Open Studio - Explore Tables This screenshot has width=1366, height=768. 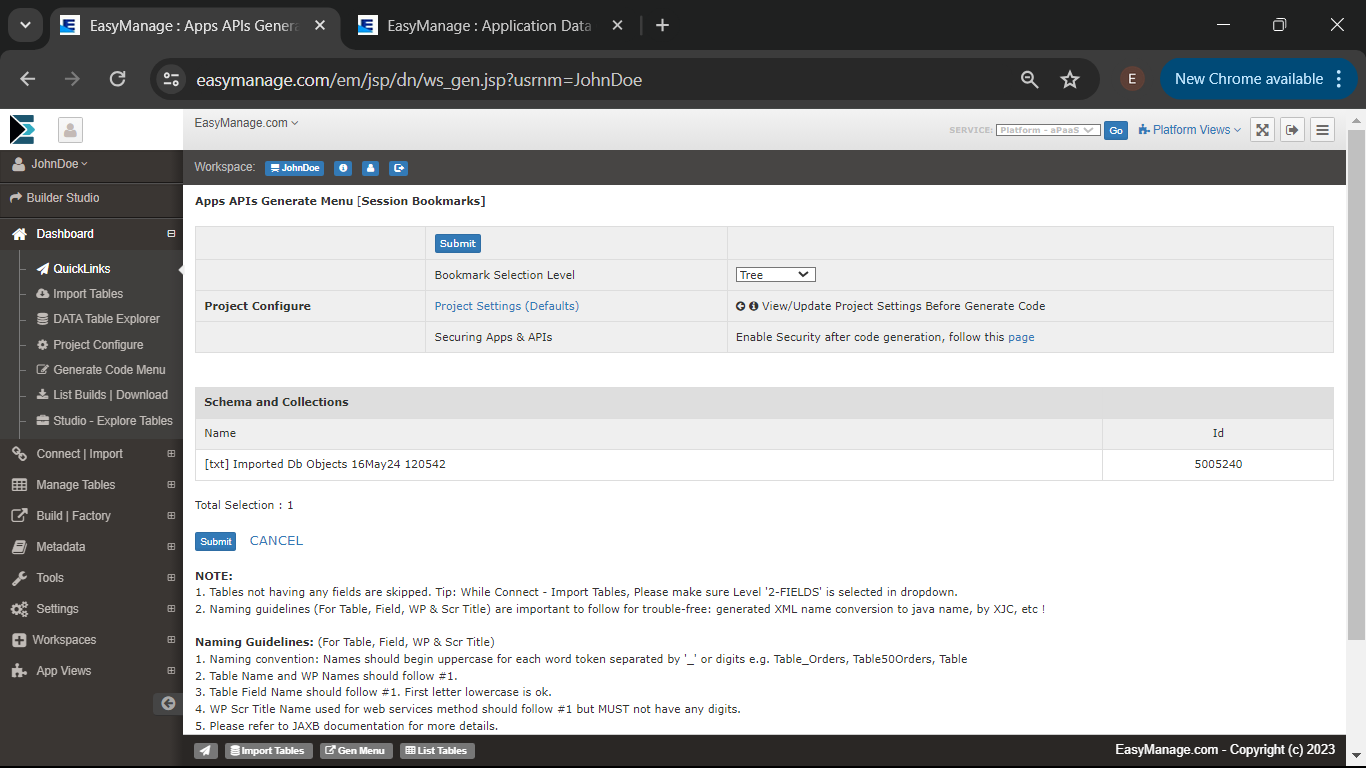point(113,421)
